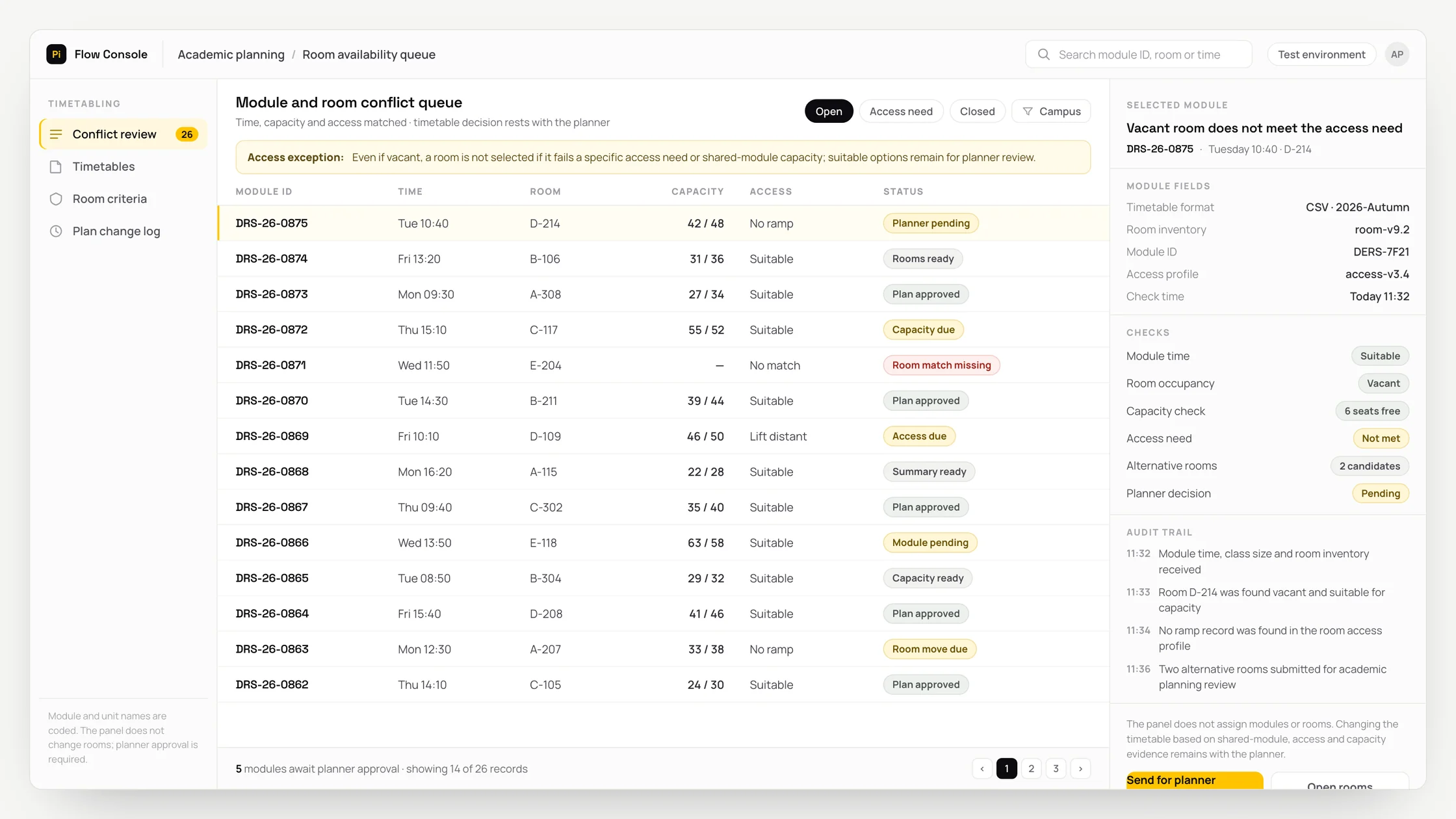The height and width of the screenshot is (819, 1456).
Task: Open the Conflict review section
Action: pyautogui.click(x=123, y=134)
